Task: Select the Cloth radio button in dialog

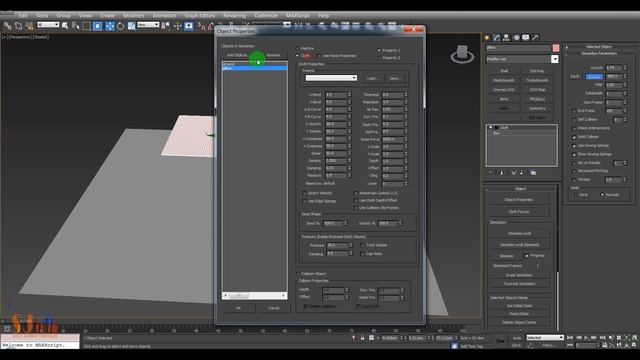Action: (x=298, y=56)
